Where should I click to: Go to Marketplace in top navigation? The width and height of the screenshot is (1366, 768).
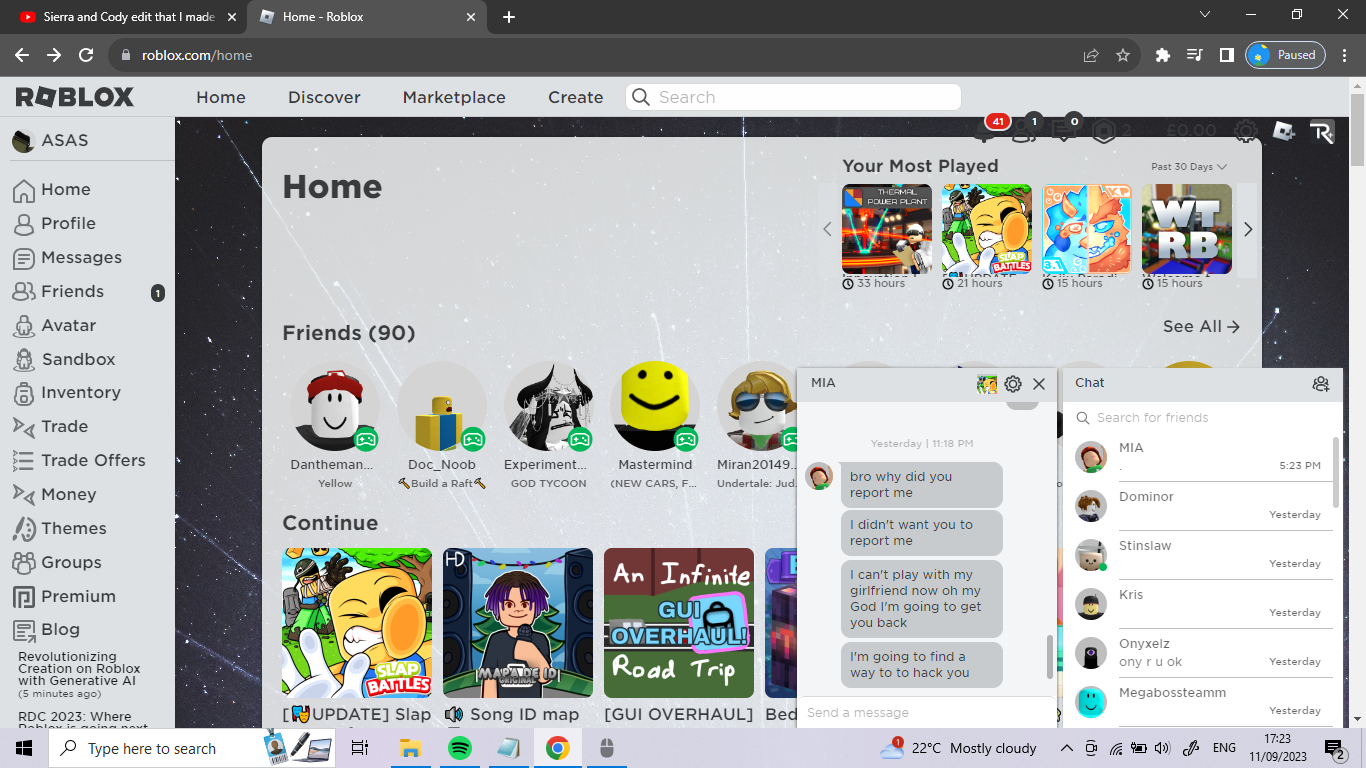(454, 97)
